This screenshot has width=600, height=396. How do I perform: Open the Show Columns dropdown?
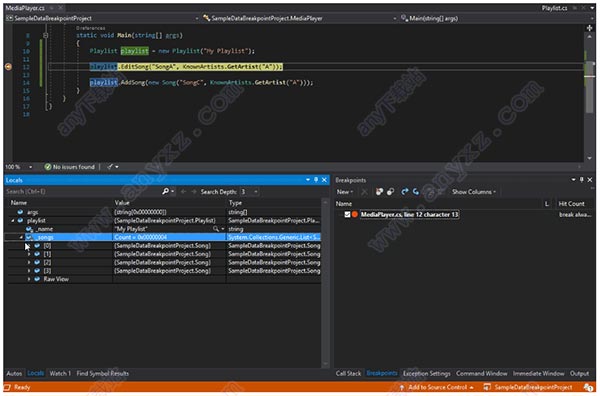coord(474,192)
